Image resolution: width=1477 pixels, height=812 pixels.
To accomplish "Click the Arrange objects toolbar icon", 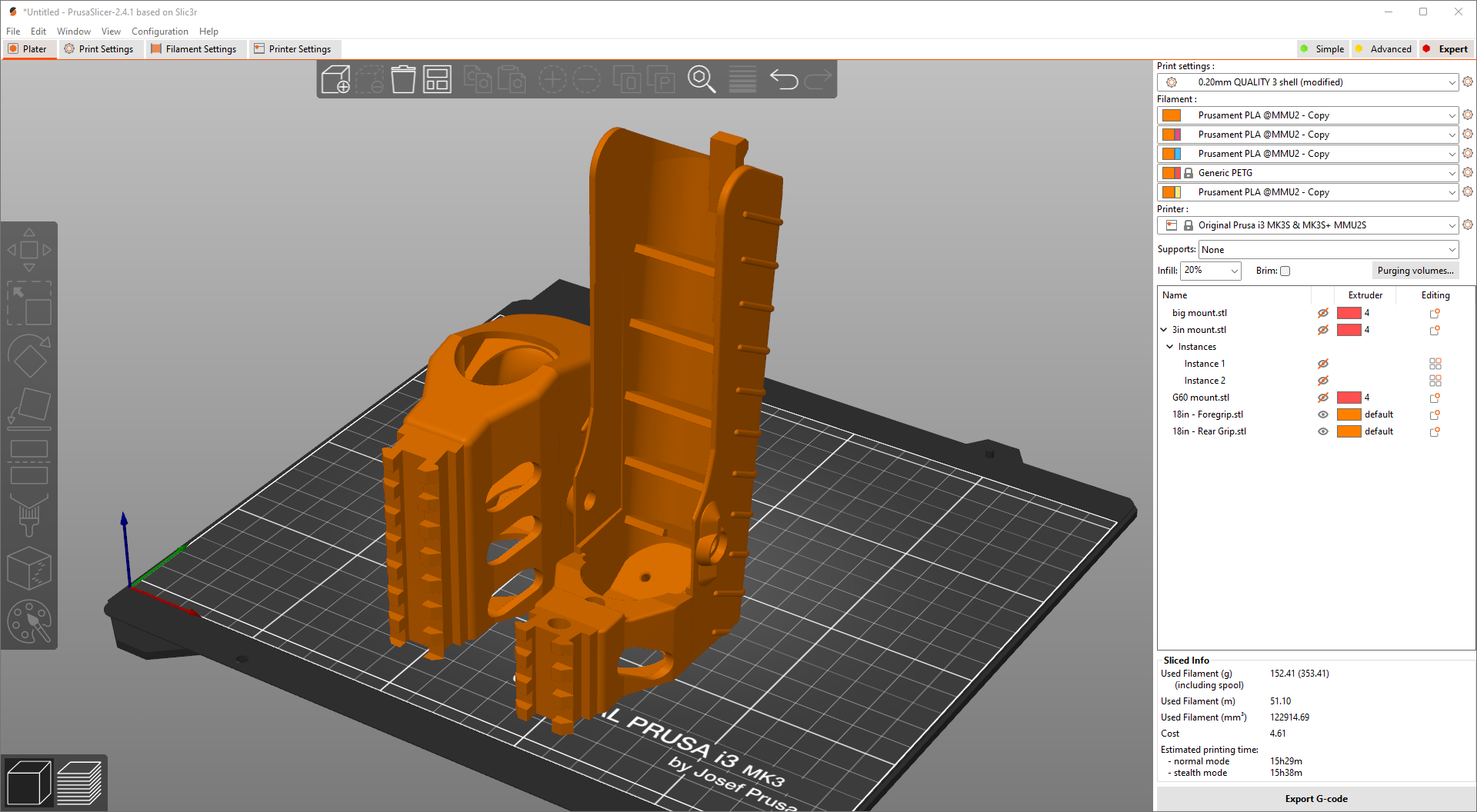I will (437, 79).
